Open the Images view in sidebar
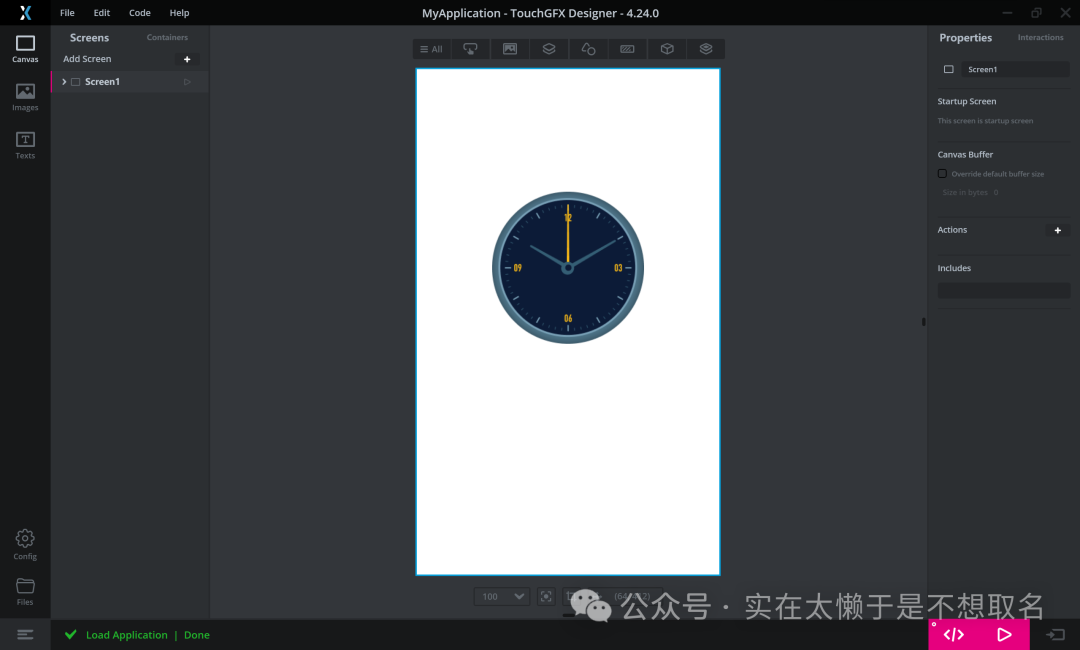 point(25,97)
